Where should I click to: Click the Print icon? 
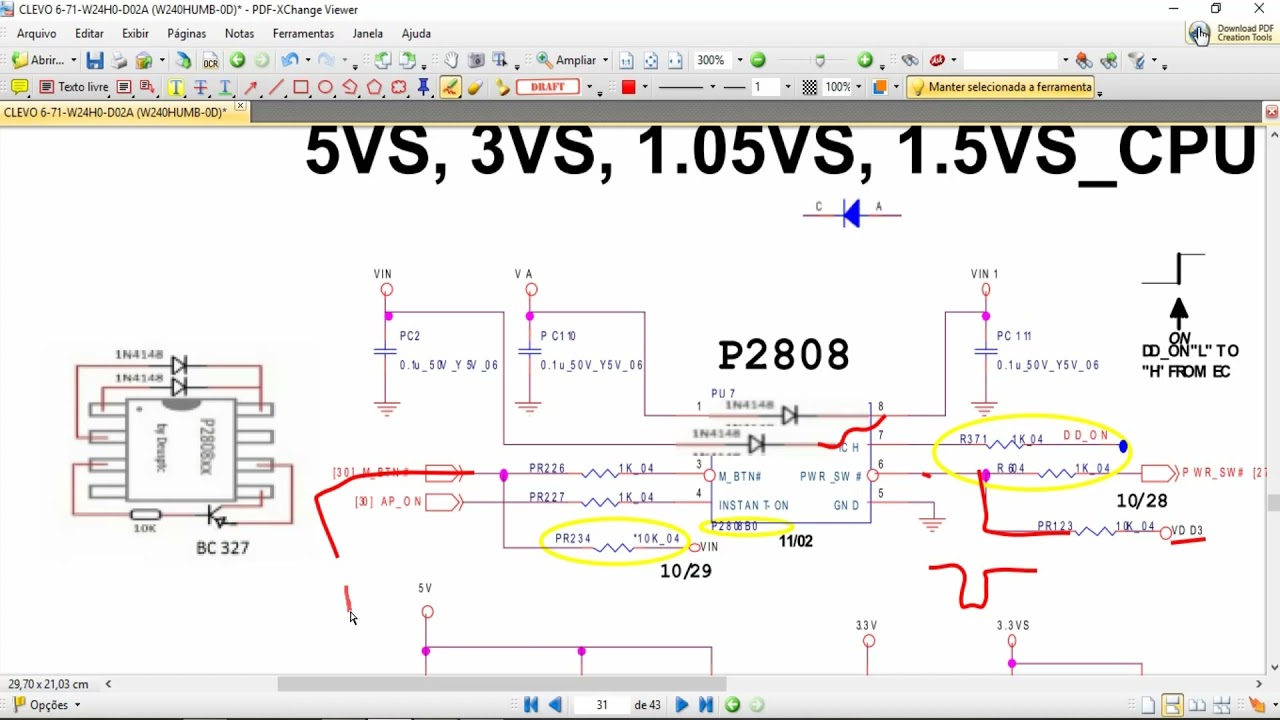click(x=119, y=60)
